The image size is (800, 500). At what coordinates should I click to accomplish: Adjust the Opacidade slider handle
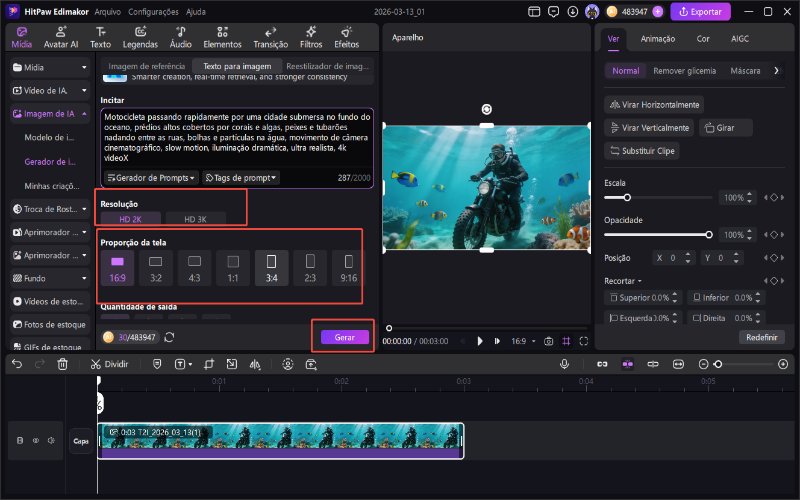tap(709, 235)
